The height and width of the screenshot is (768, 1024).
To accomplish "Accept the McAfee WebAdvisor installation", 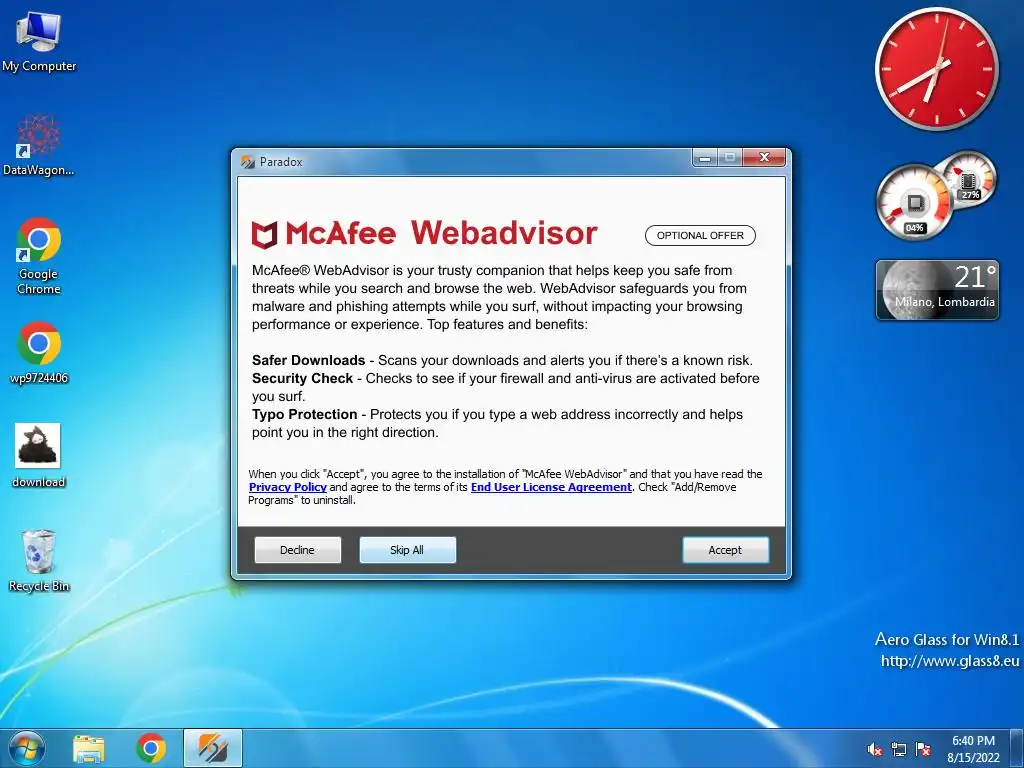I will [x=726, y=550].
